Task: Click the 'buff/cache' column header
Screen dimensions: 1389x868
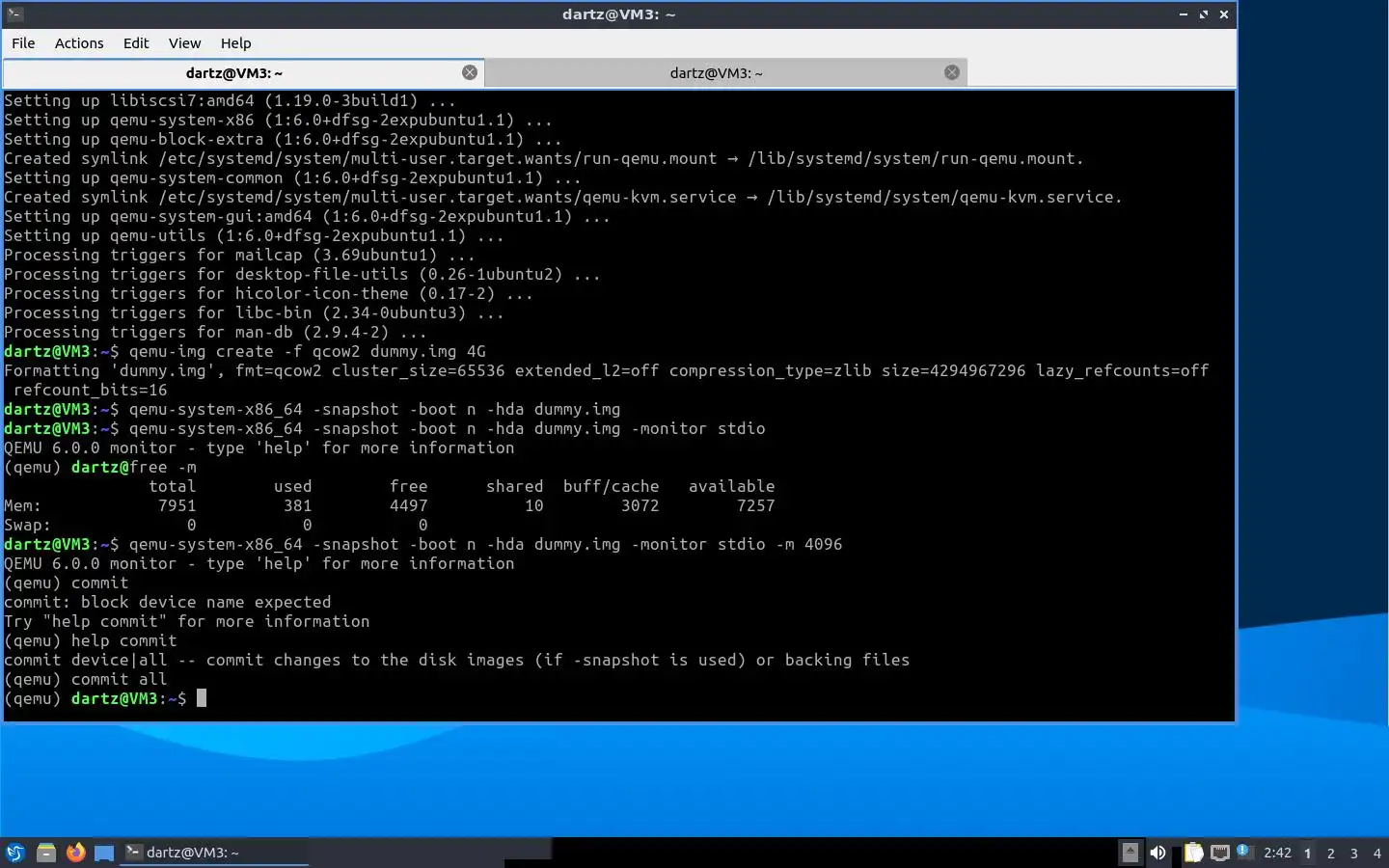Action: coord(612,486)
